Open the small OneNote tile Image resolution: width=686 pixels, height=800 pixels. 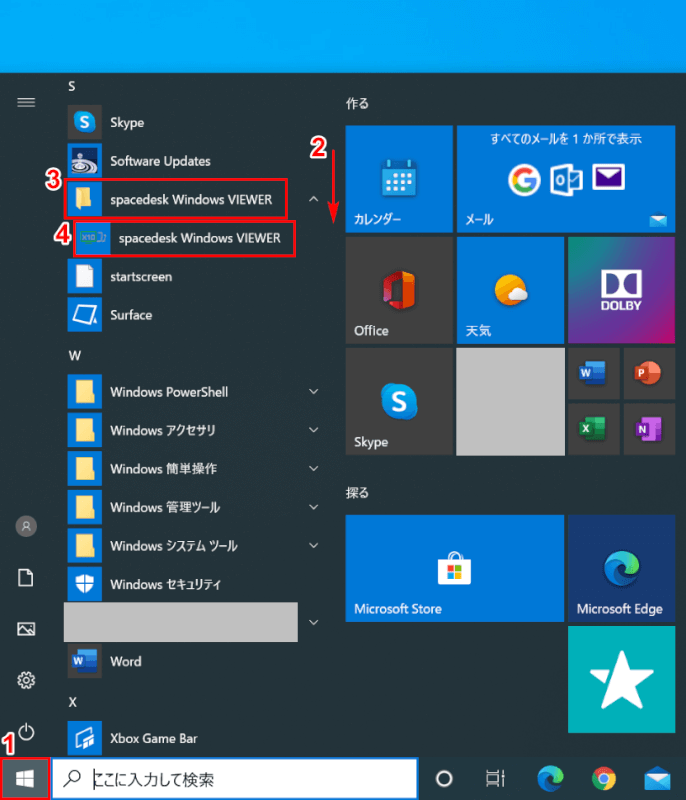click(x=649, y=429)
